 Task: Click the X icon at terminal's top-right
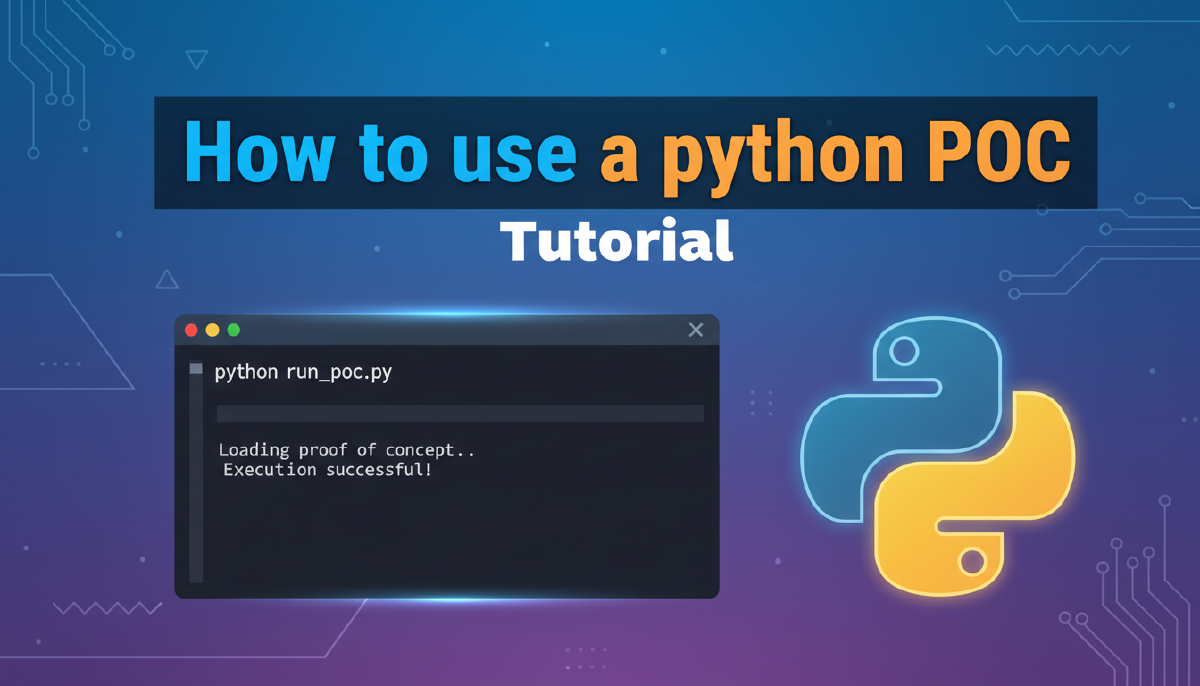(696, 330)
